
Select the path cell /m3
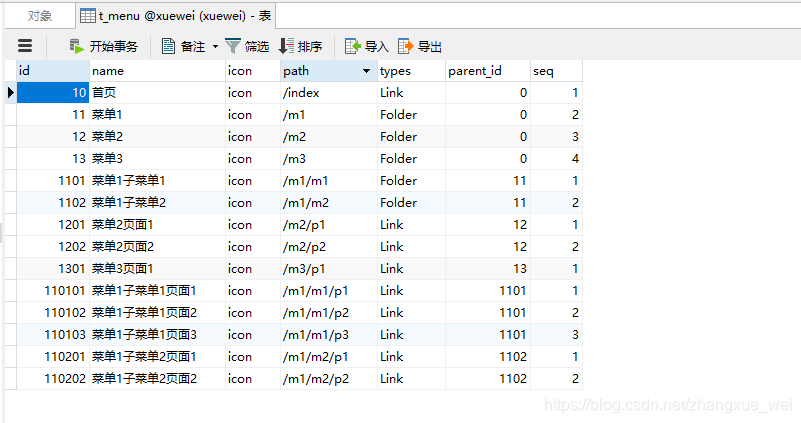[329, 158]
